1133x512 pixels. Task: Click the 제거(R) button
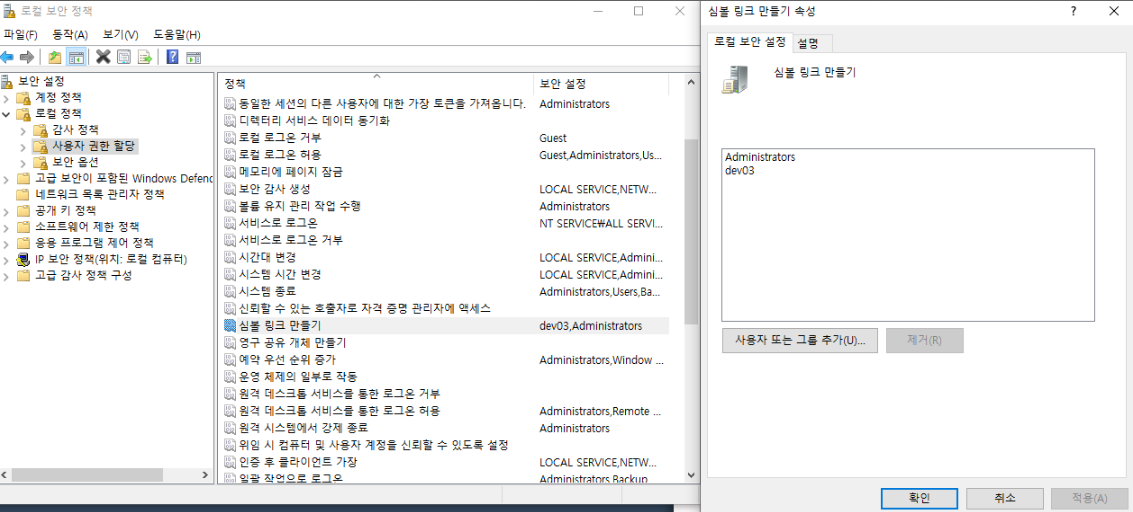pos(924,340)
